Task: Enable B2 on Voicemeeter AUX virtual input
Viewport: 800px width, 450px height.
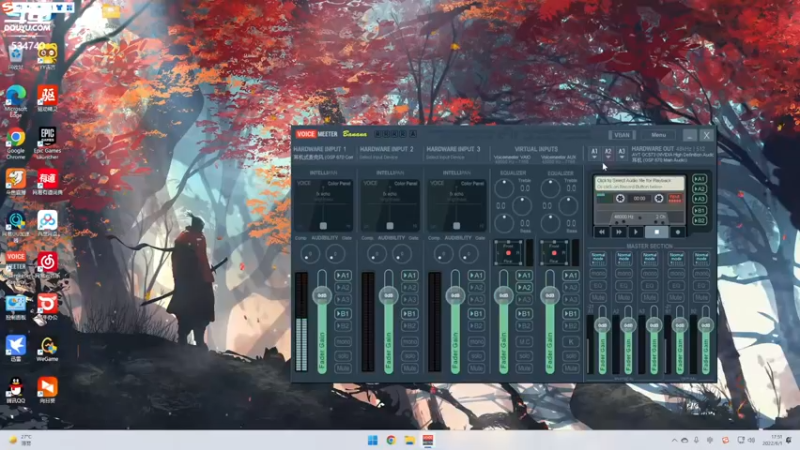Action: tap(570, 326)
